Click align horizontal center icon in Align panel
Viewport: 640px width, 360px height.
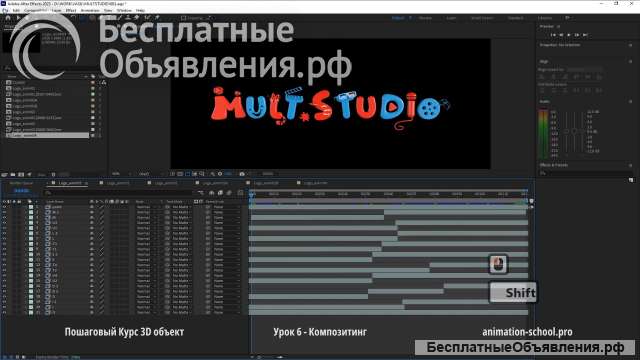(x=554, y=77)
